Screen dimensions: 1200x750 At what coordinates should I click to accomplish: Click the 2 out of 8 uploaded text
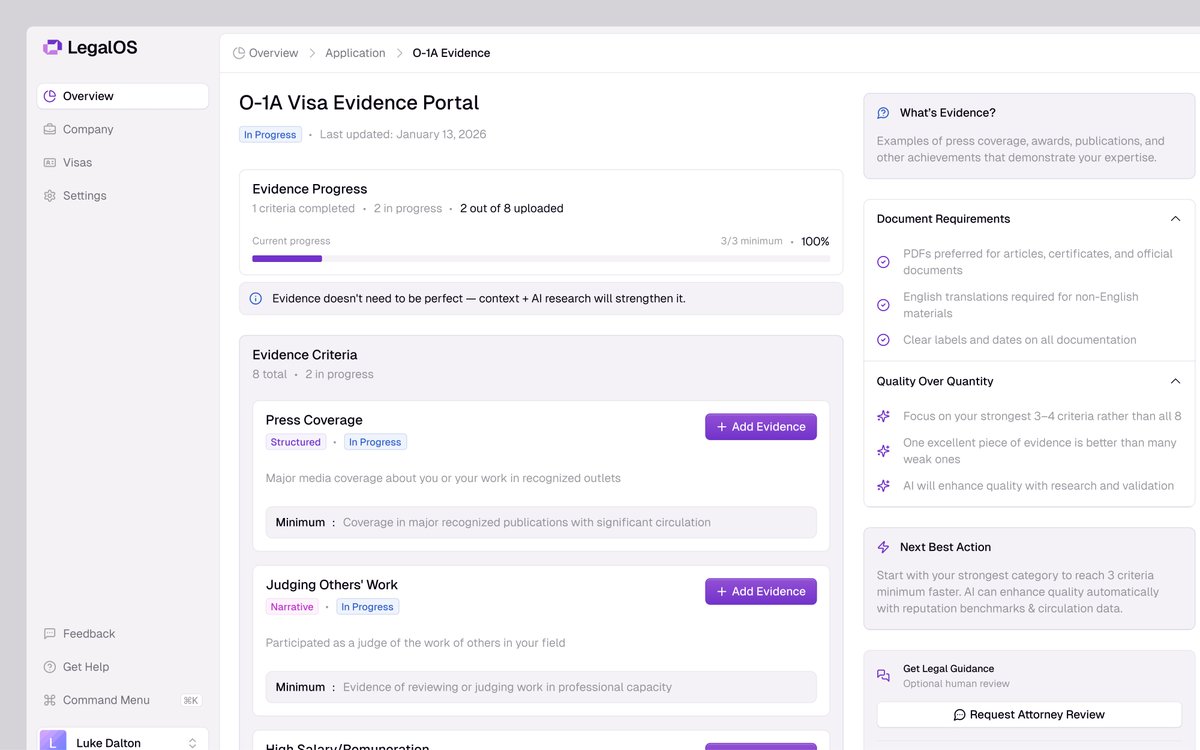point(512,208)
